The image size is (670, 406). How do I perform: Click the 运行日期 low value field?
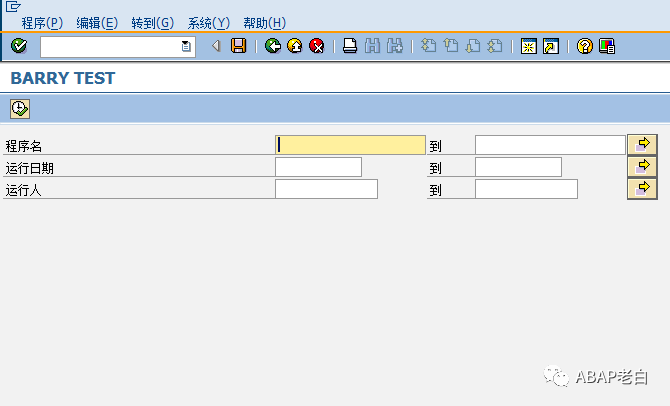[x=318, y=167]
